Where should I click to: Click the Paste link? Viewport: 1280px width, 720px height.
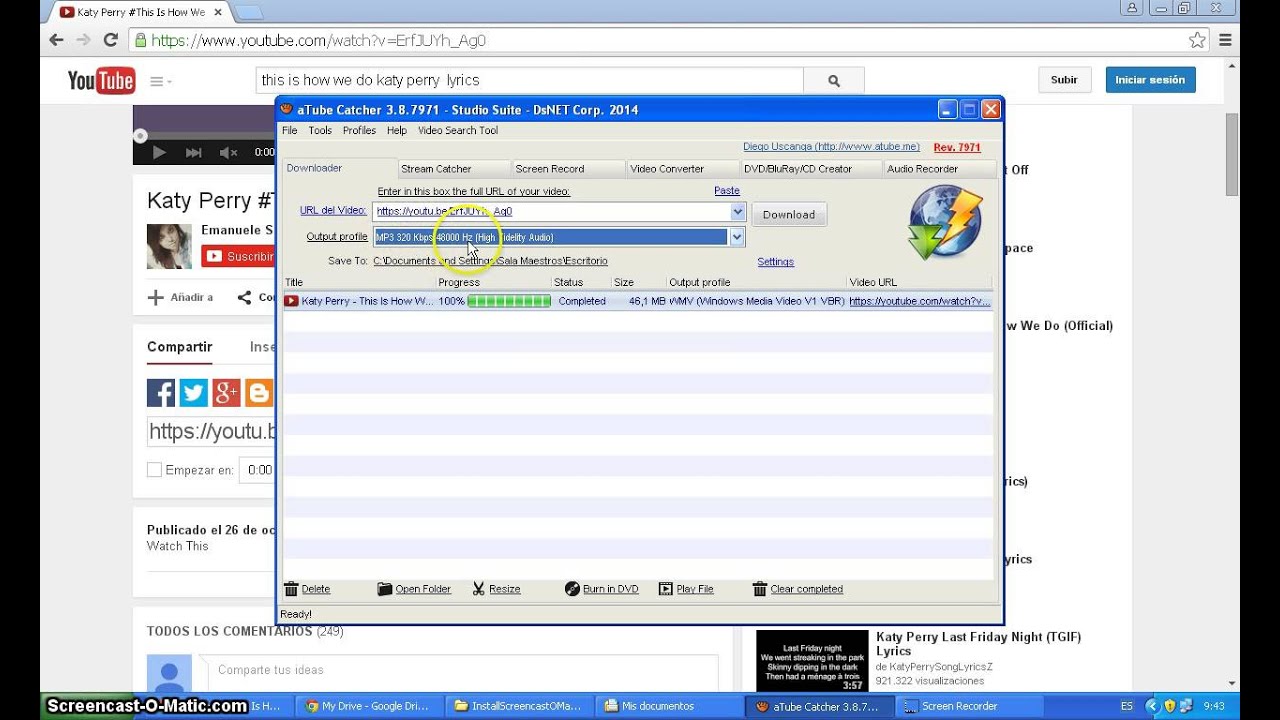tap(727, 190)
